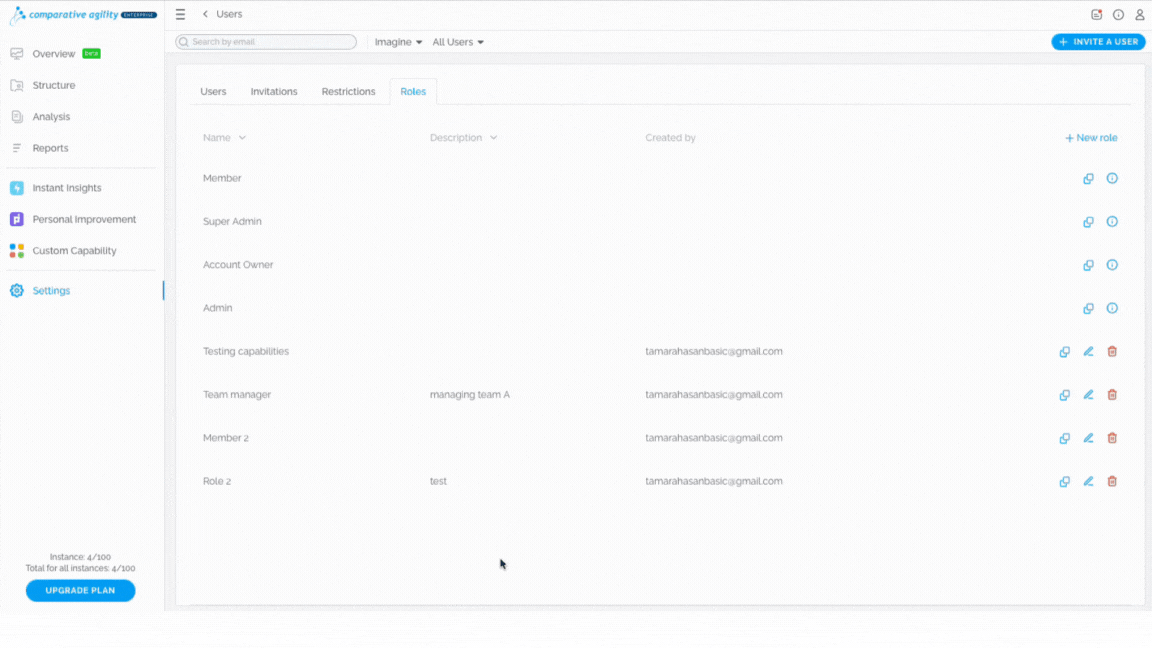Go back using the Users arrow
Screen dimensions: 1152x648
(x=206, y=14)
